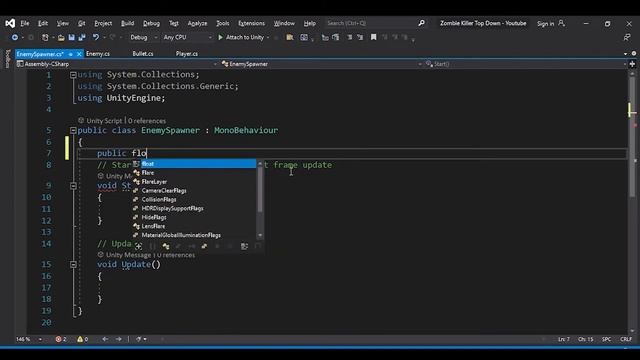
Task: Click the search magnifier icon
Action: 421,23
